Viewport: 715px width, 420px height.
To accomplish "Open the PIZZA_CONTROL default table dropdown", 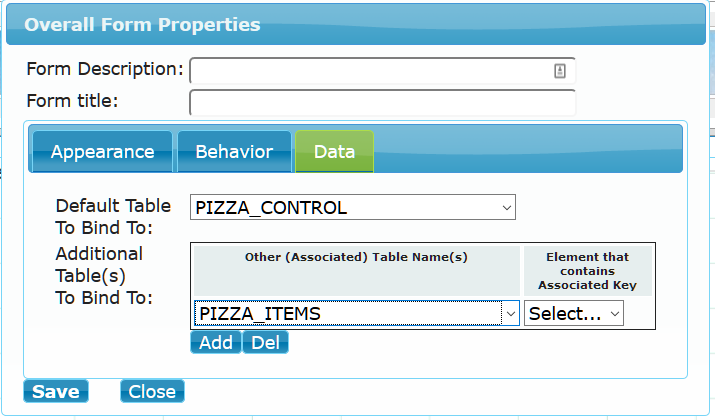I will (x=353, y=207).
